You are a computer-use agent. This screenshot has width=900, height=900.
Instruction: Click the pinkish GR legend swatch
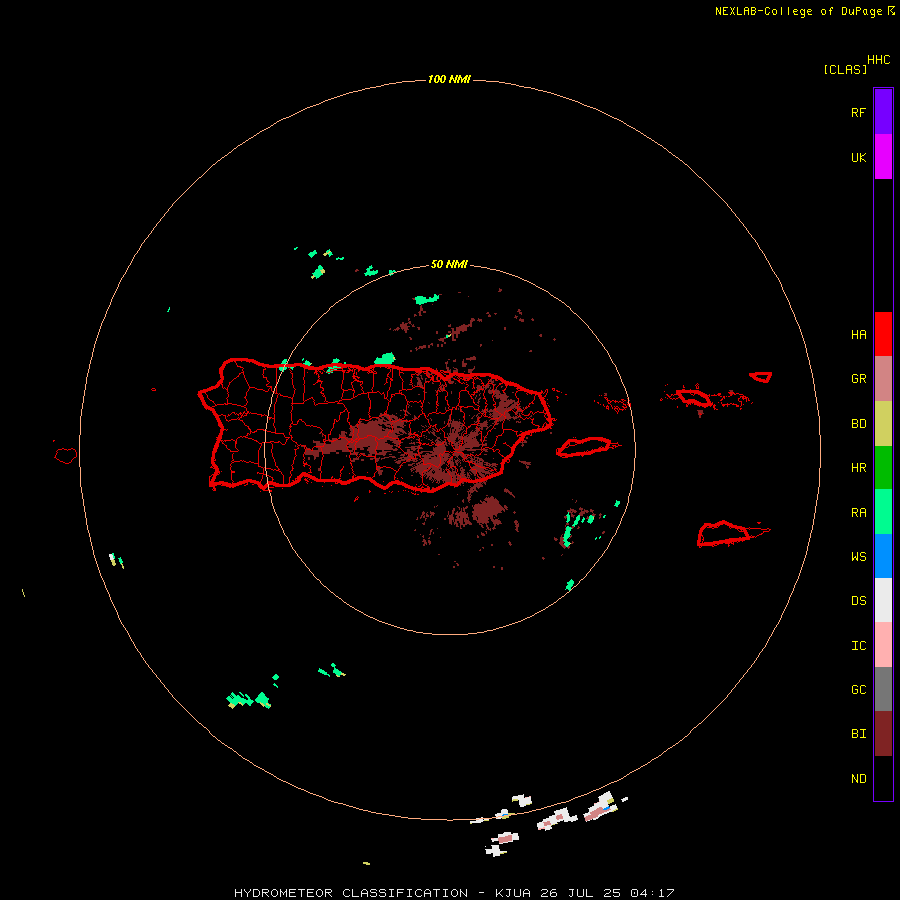point(883,379)
